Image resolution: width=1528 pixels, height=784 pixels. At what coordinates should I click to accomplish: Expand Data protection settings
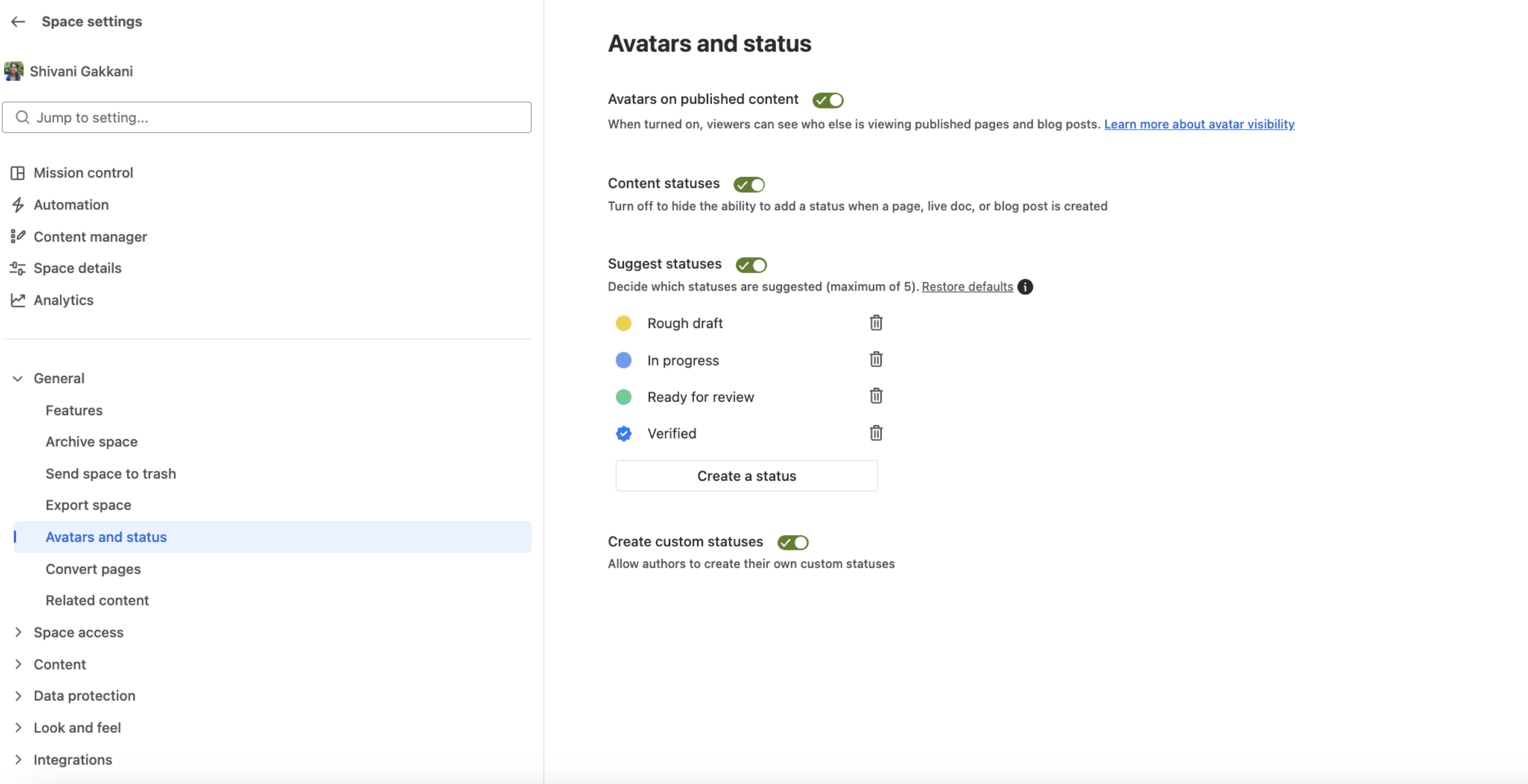(x=18, y=696)
